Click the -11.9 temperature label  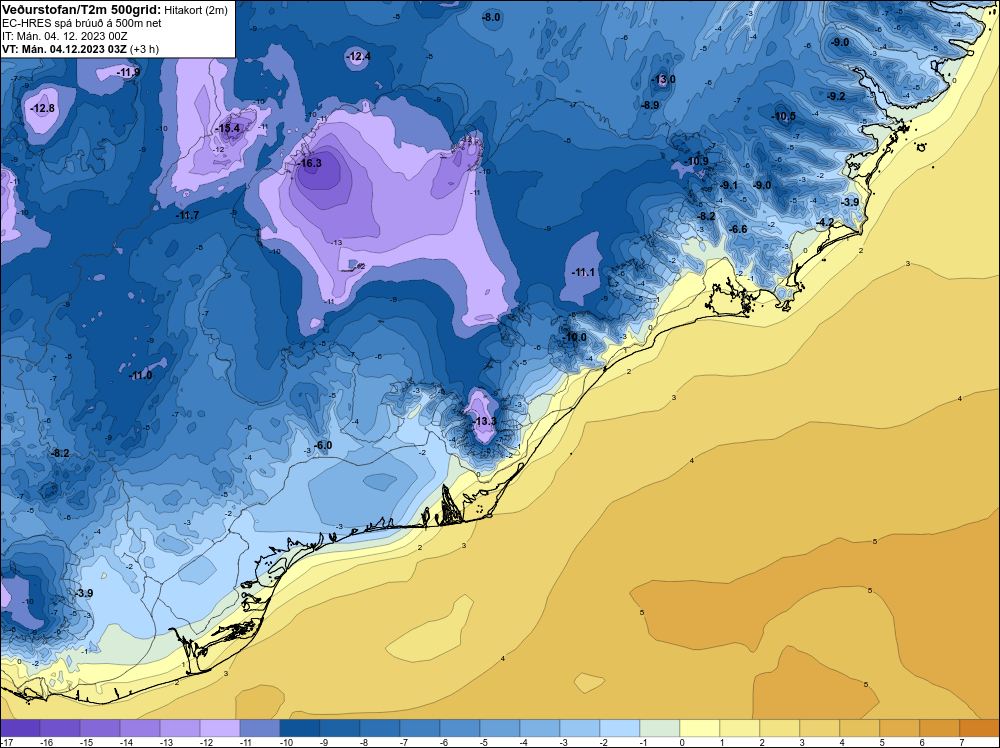click(x=128, y=73)
